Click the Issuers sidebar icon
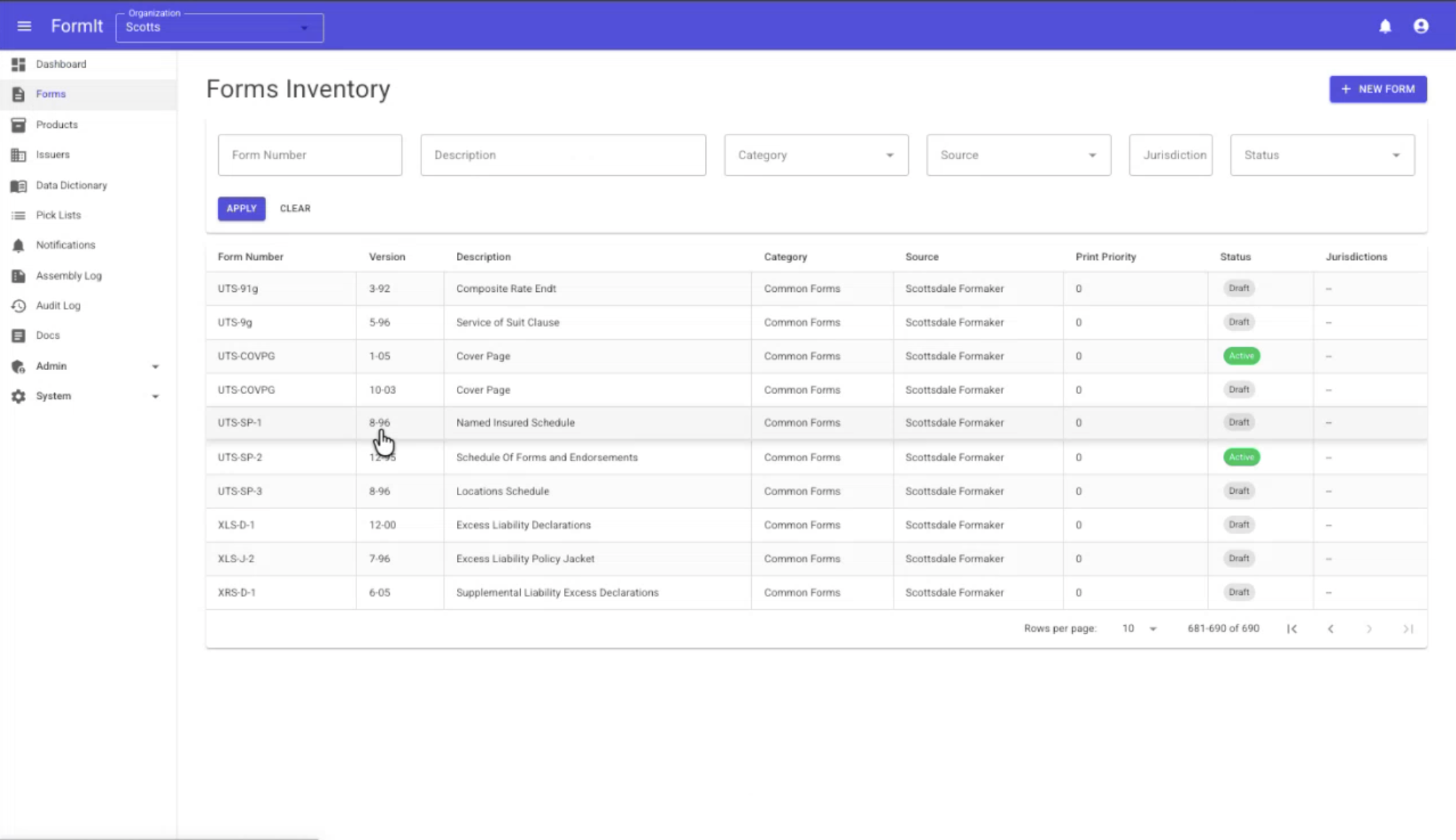This screenshot has width=1456, height=840. pos(19,155)
